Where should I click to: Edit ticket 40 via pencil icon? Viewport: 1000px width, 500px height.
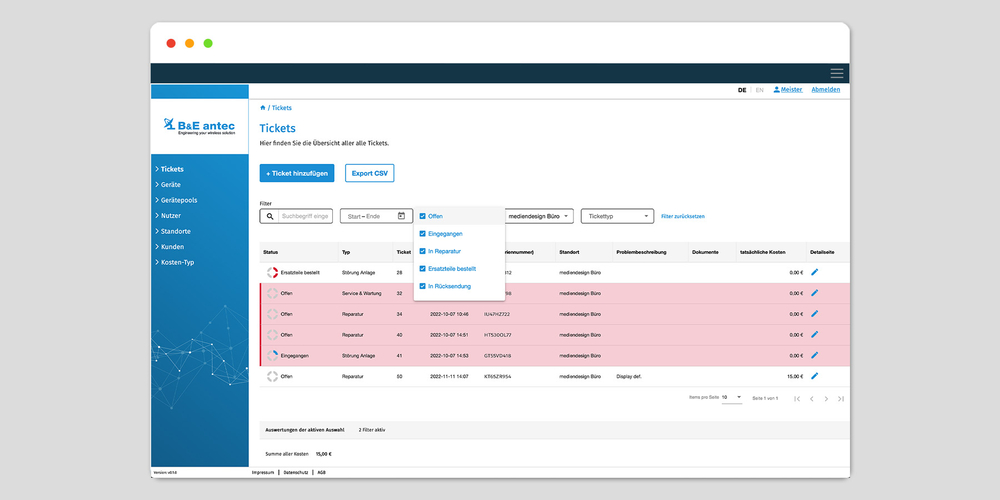pyautogui.click(x=814, y=335)
